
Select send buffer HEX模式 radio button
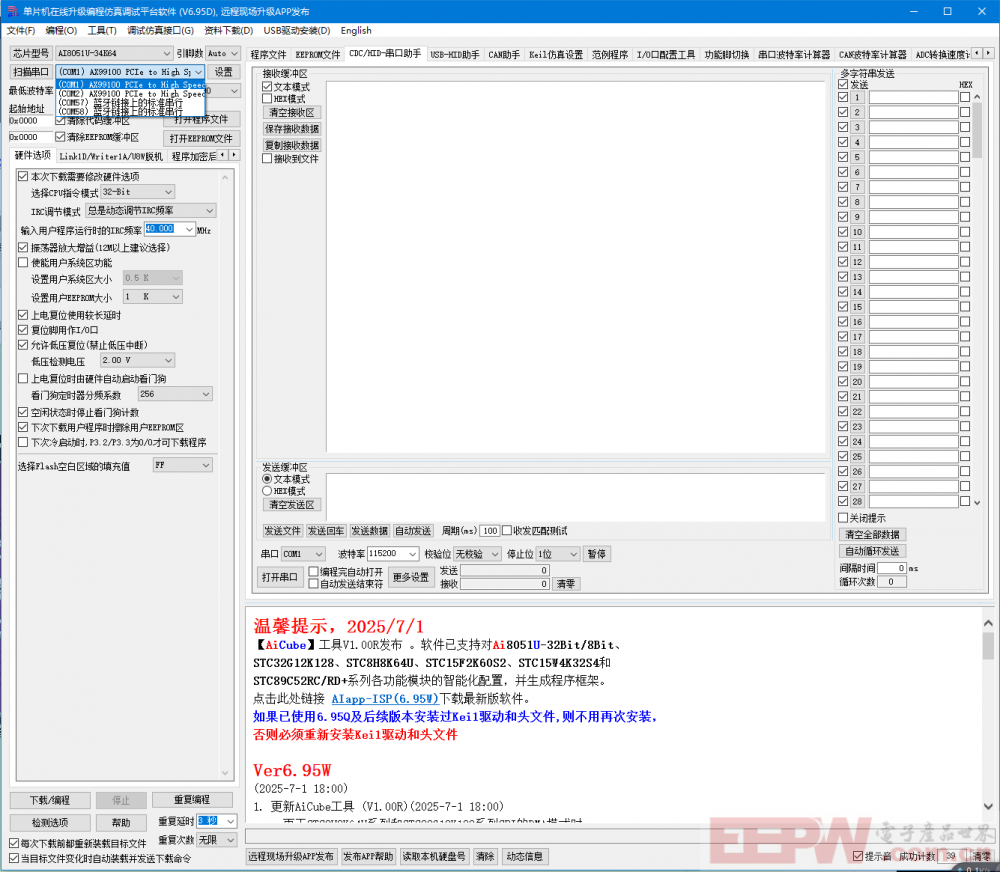267,491
